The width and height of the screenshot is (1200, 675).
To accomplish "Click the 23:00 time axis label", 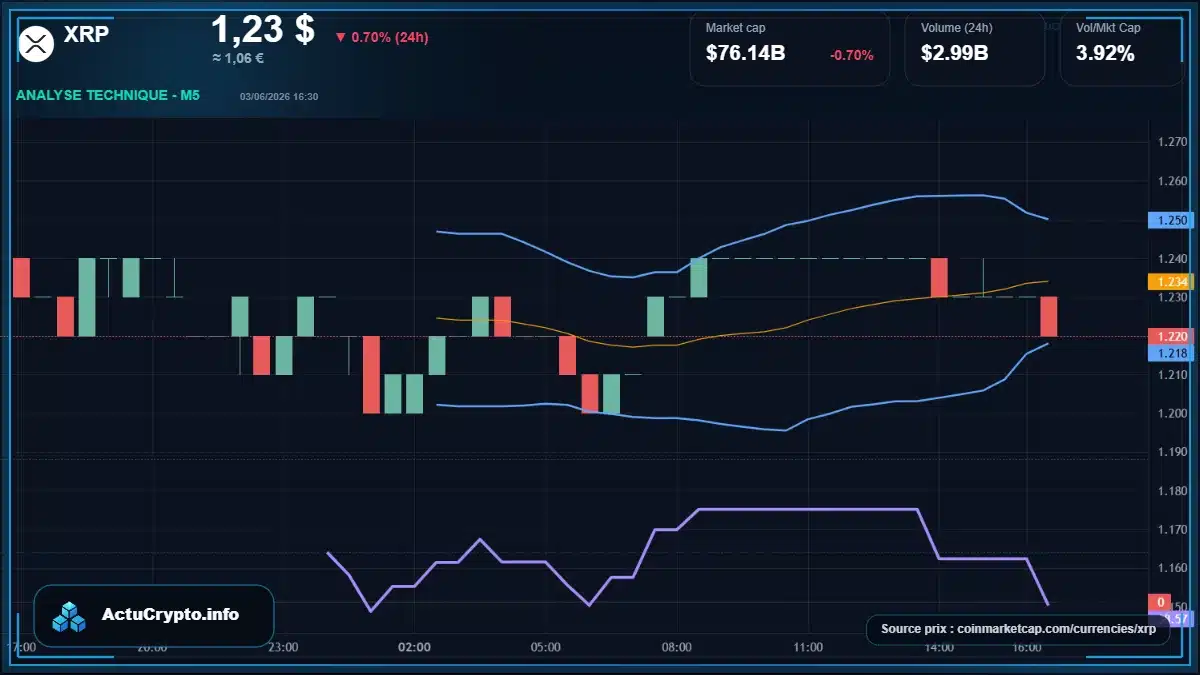I will 283,647.
